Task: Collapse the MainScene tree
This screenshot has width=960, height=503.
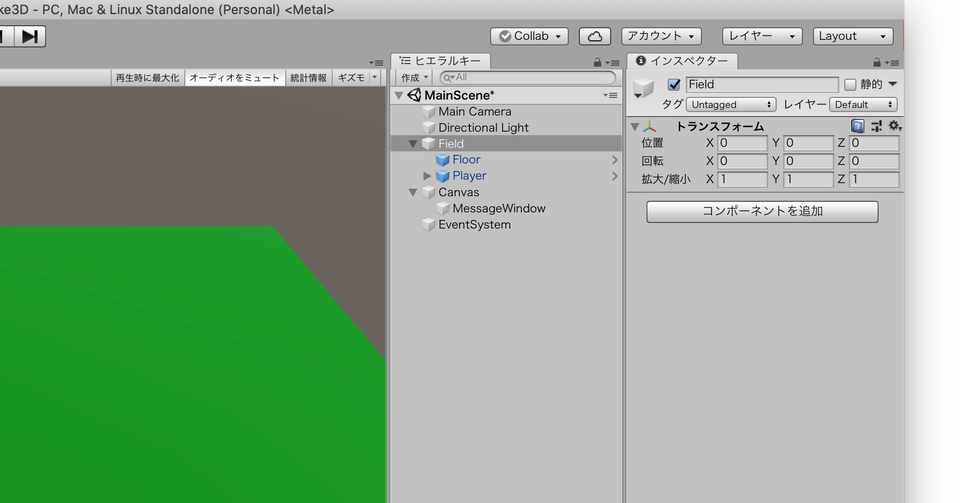Action: coord(399,95)
